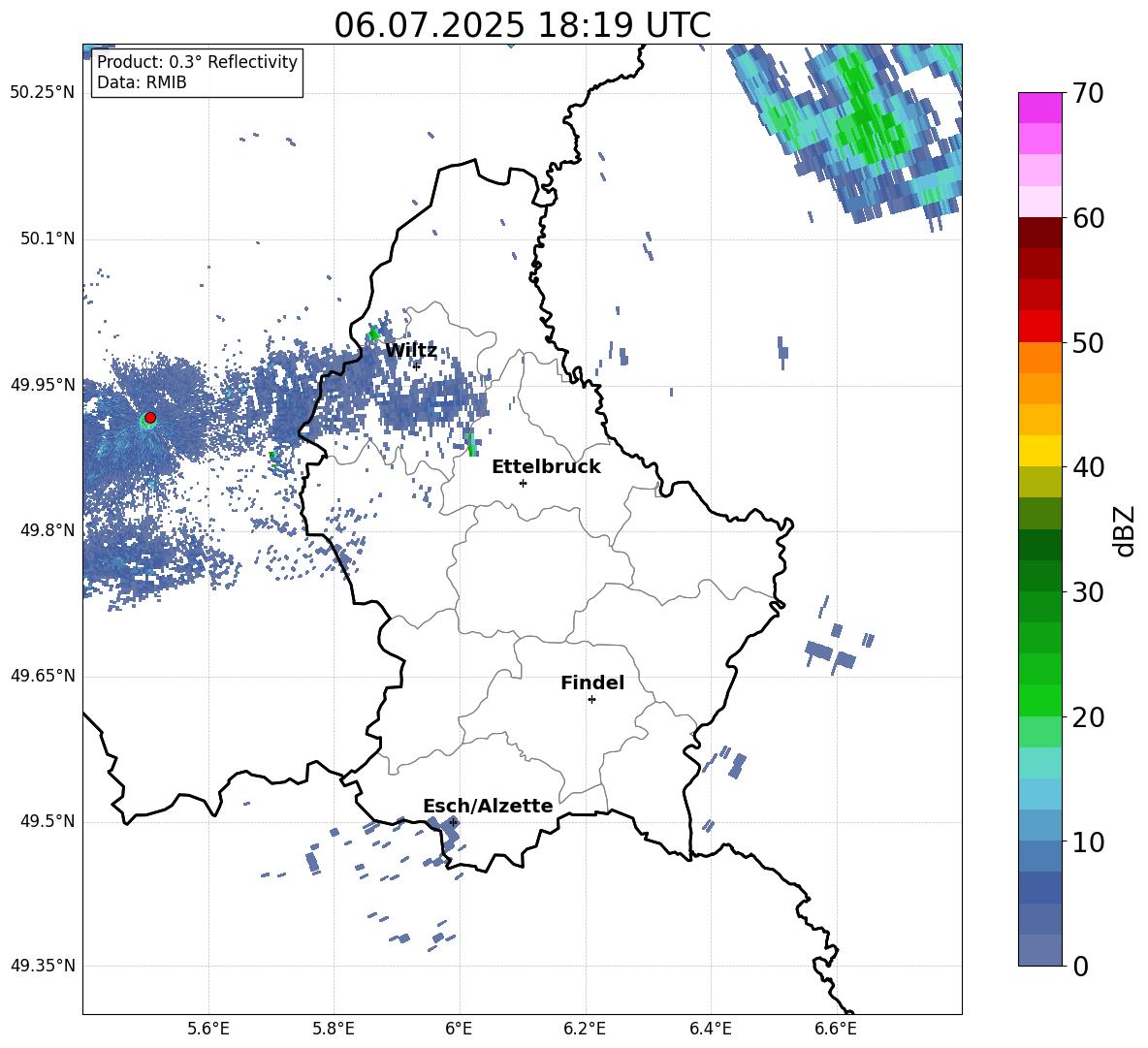Click the dBZ colorbar label
The height and width of the screenshot is (1048, 1148).
click(x=1124, y=530)
